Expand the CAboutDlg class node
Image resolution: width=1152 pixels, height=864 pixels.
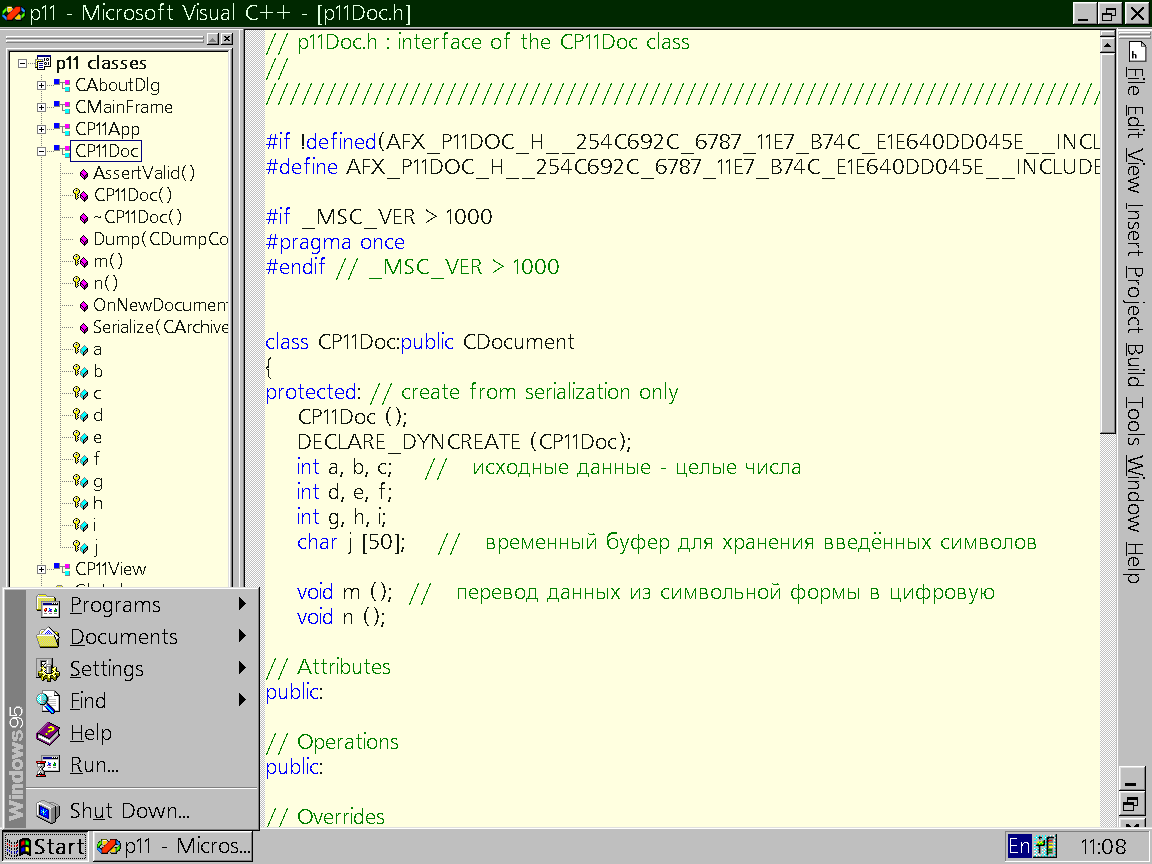42,85
